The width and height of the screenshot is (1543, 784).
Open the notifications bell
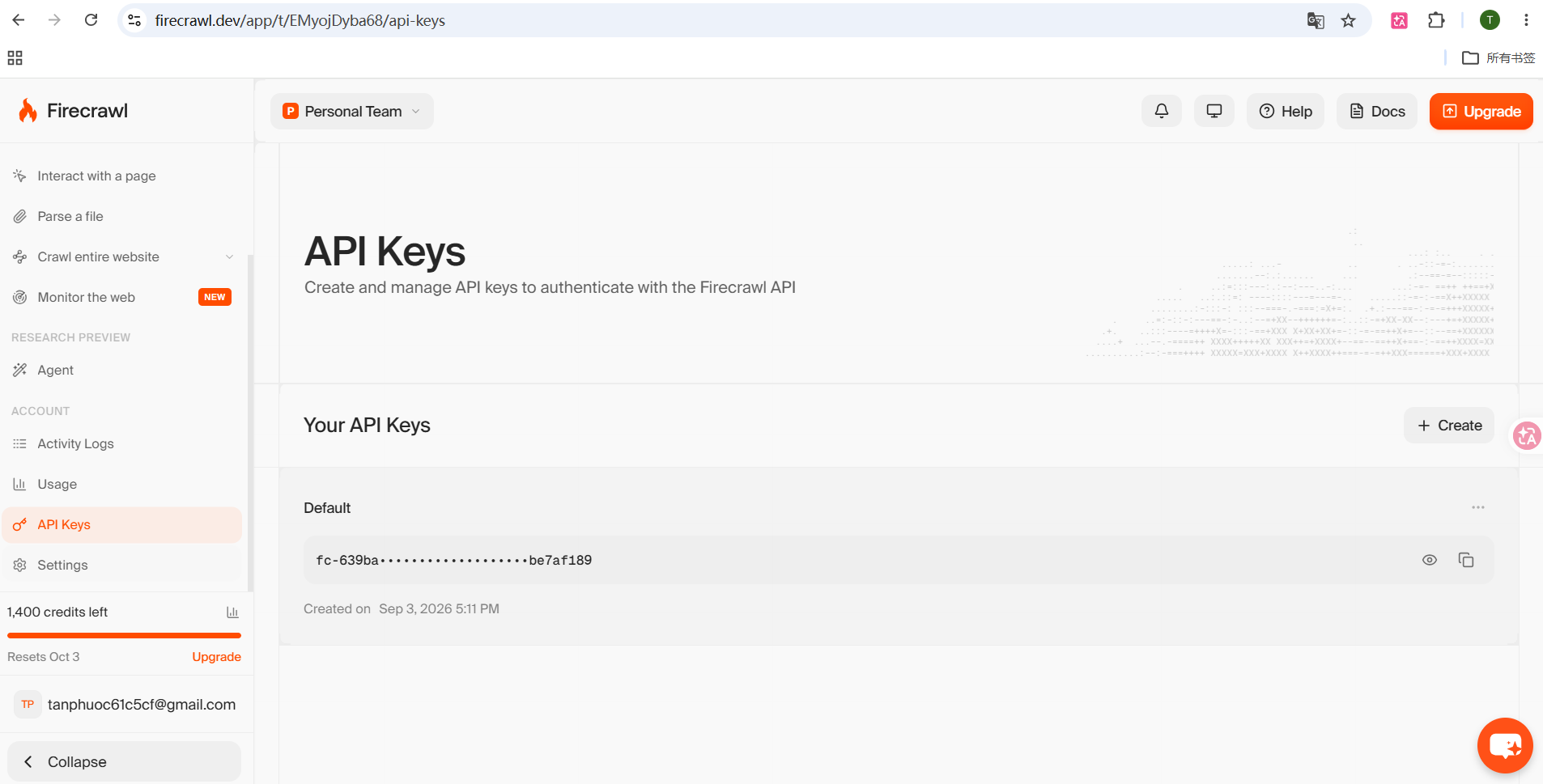[1162, 111]
